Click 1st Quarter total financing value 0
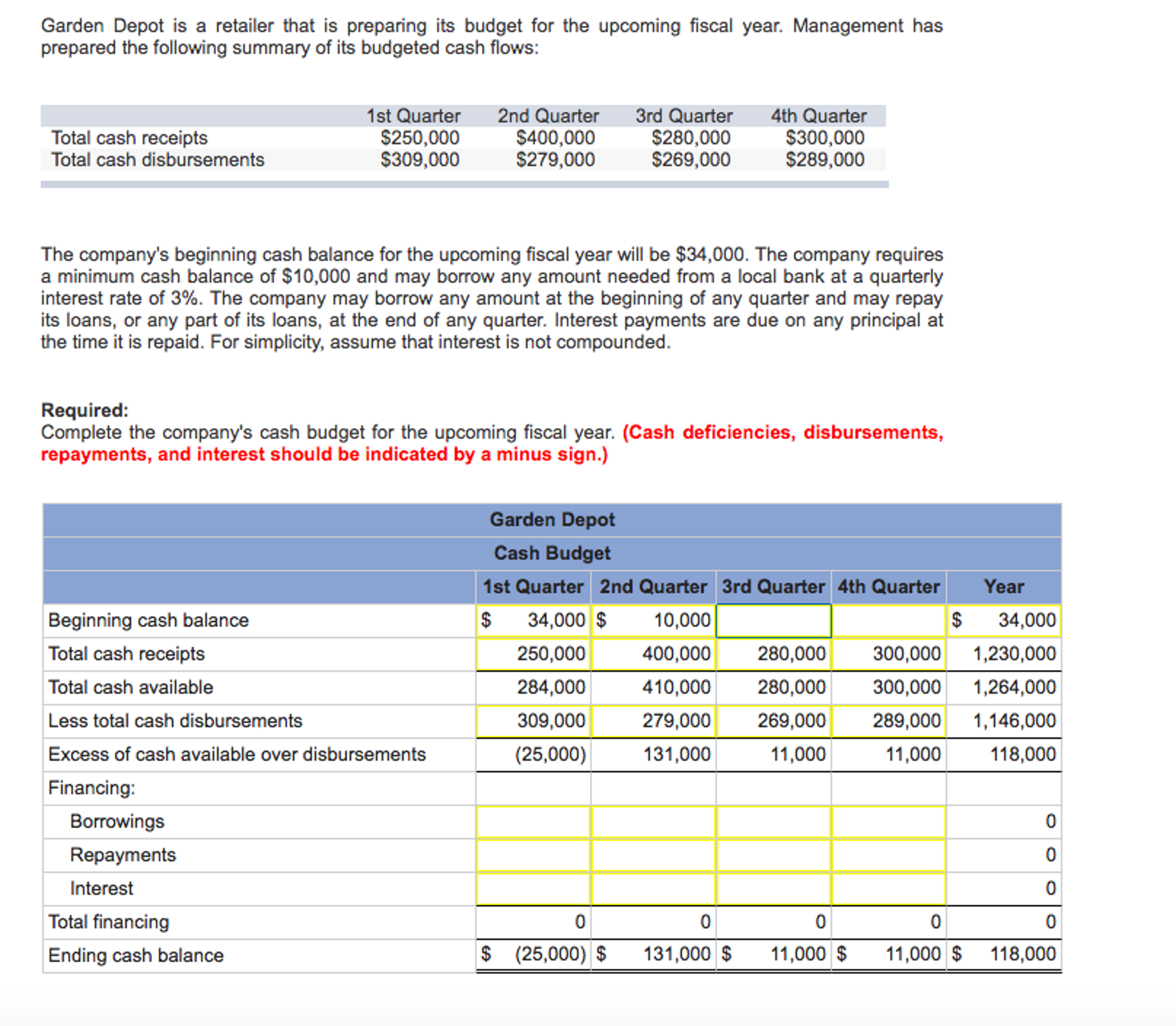 580,922
